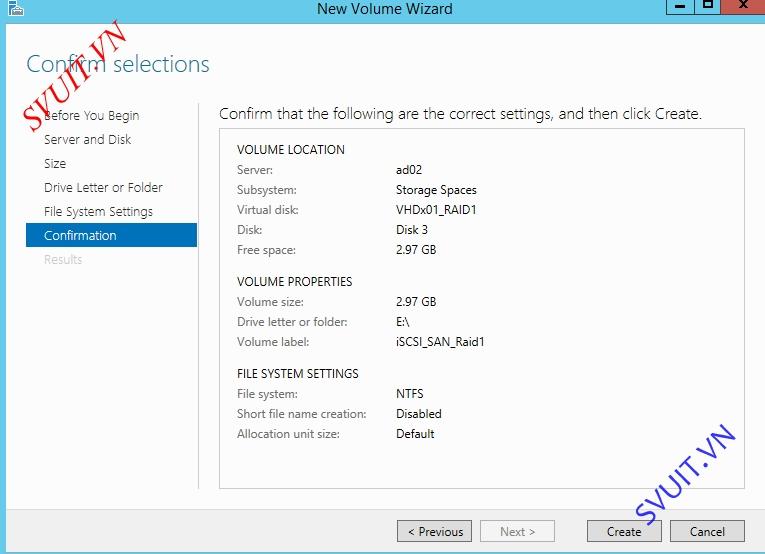Click the drive letter value 'E:\'
The image size is (765, 554).
tap(403, 322)
